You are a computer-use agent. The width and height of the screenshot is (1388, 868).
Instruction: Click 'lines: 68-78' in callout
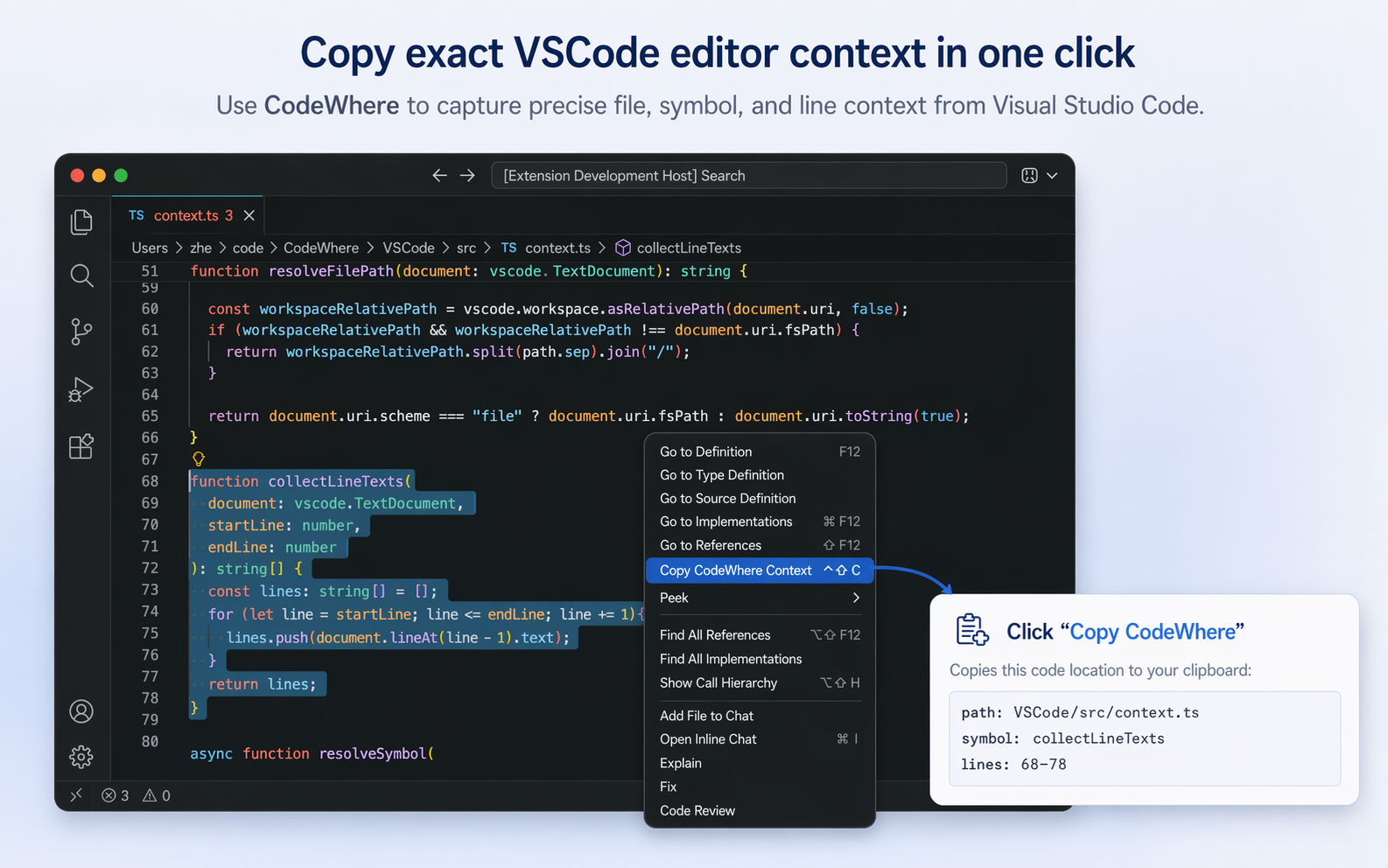pos(1013,764)
